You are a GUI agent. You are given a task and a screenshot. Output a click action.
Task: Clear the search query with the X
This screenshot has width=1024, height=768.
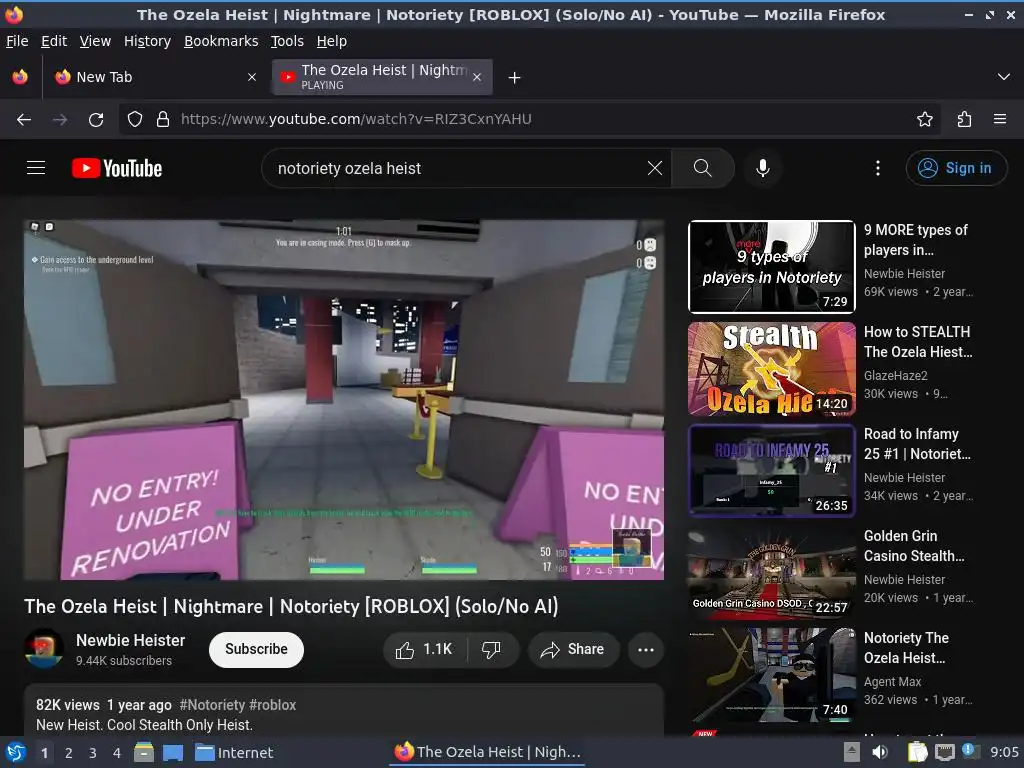click(x=654, y=168)
